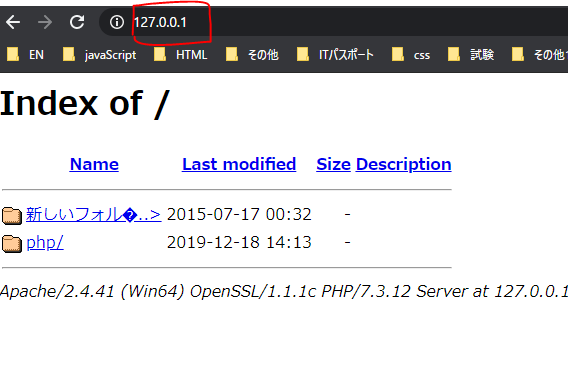Open the javaScript bookmark folder
The width and height of the screenshot is (568, 372).
pyautogui.click(x=99, y=55)
